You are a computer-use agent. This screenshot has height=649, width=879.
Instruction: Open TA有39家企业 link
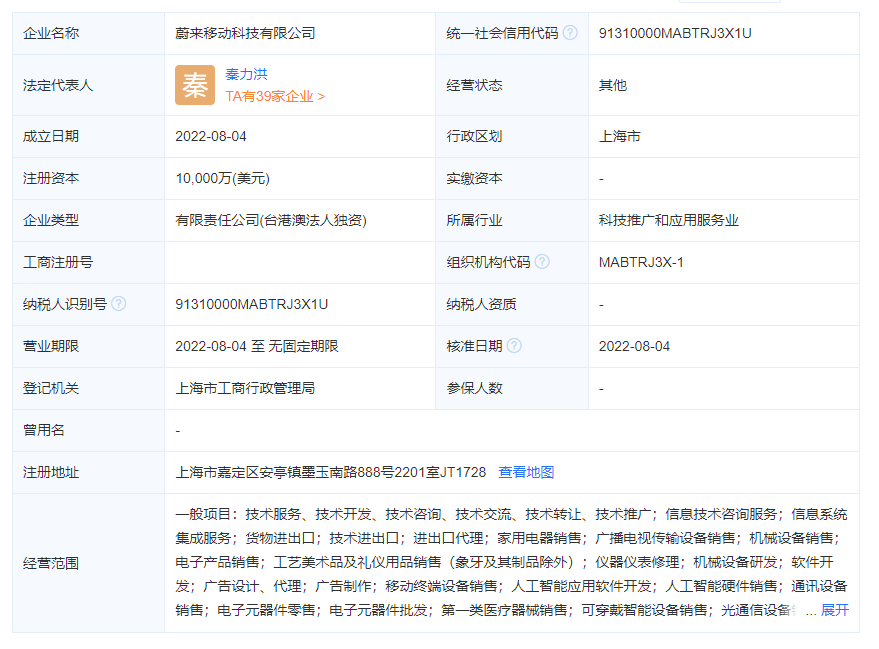[x=275, y=96]
